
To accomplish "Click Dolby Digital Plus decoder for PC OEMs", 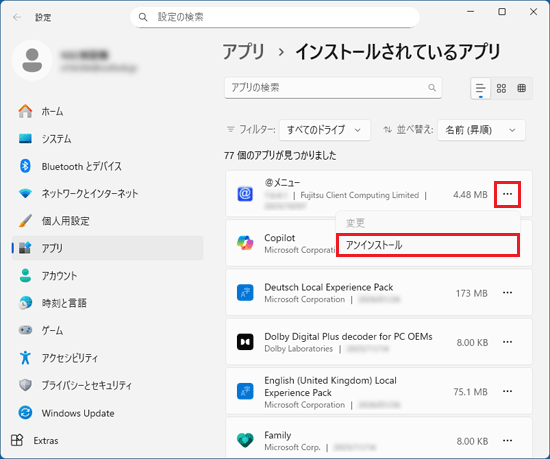I will click(348, 337).
